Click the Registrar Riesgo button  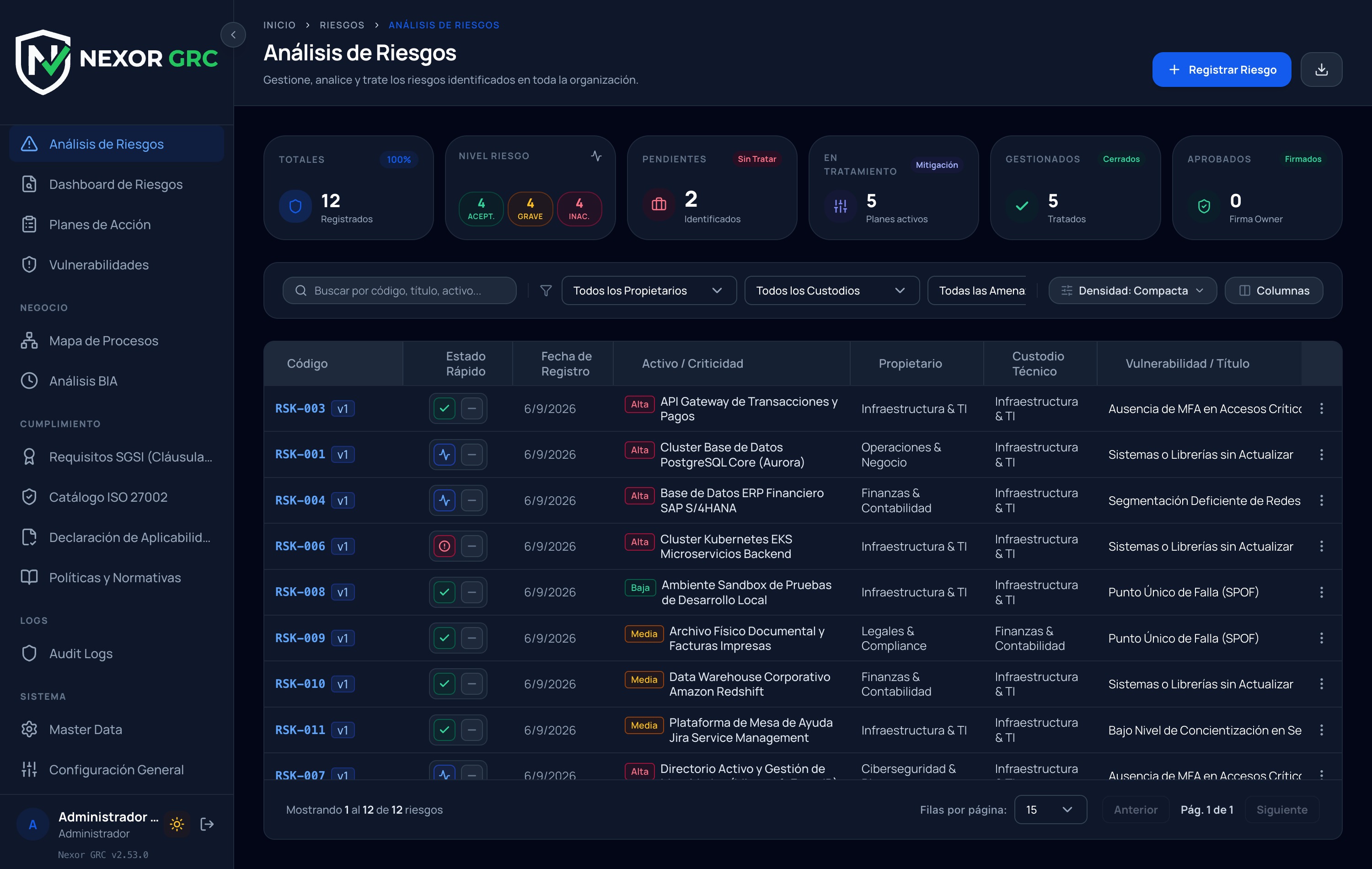tap(1222, 70)
